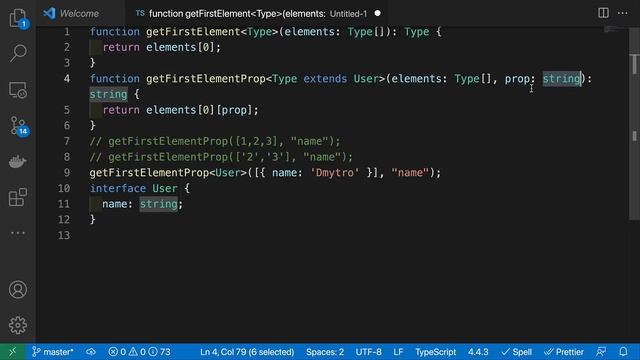The width and height of the screenshot is (640, 360).
Task: Open Source Control with 14 changes
Action: [x=18, y=126]
